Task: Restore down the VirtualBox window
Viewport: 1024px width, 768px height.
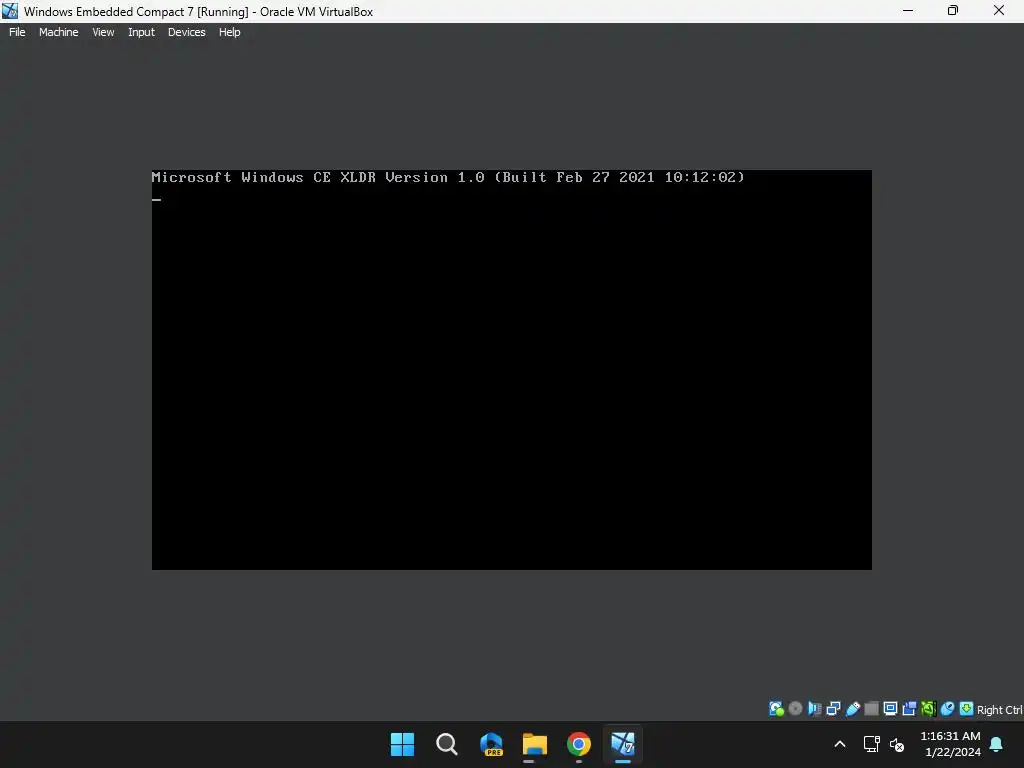Action: (953, 11)
